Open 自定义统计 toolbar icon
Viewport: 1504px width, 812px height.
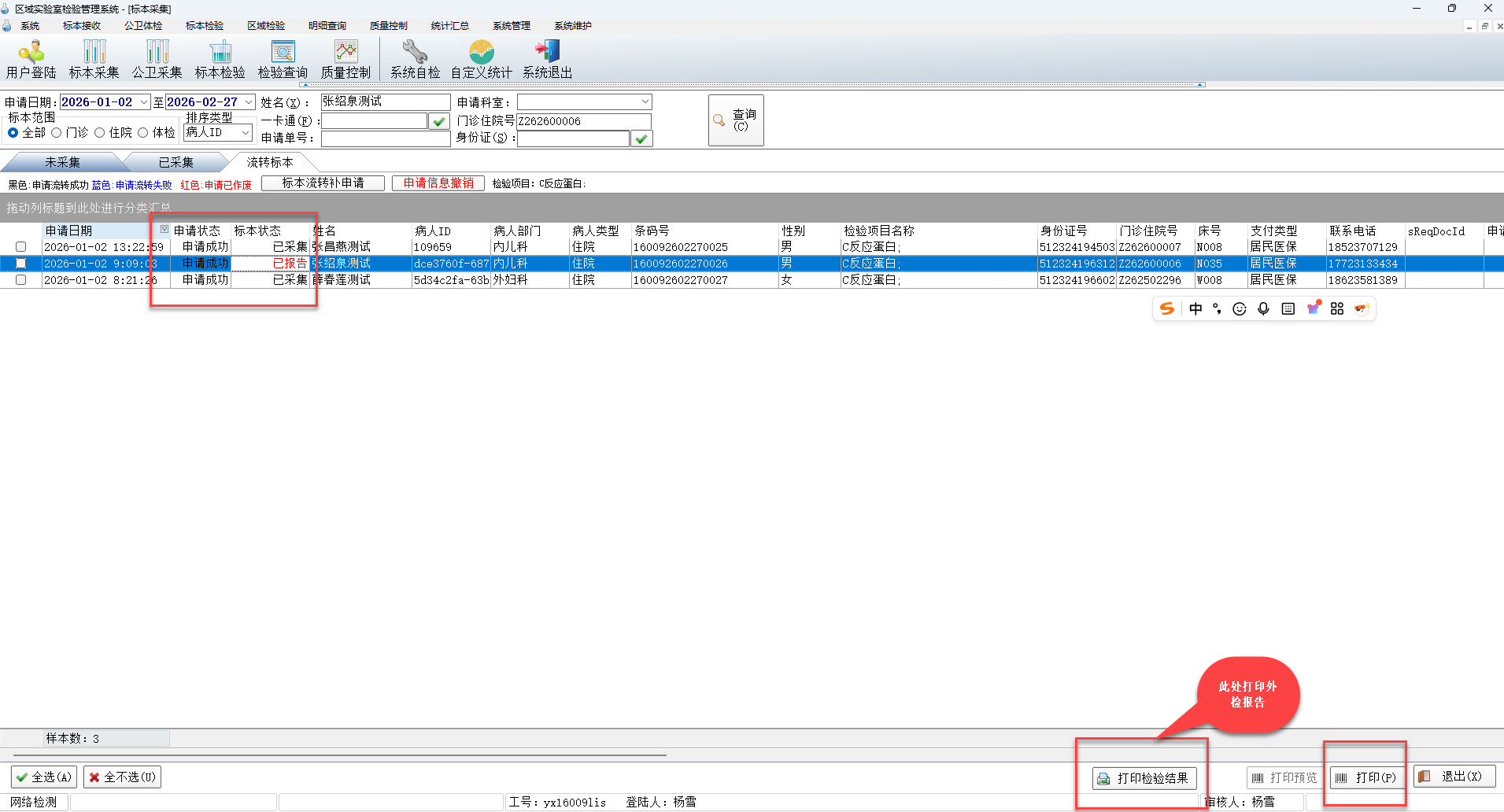pyautogui.click(x=481, y=60)
